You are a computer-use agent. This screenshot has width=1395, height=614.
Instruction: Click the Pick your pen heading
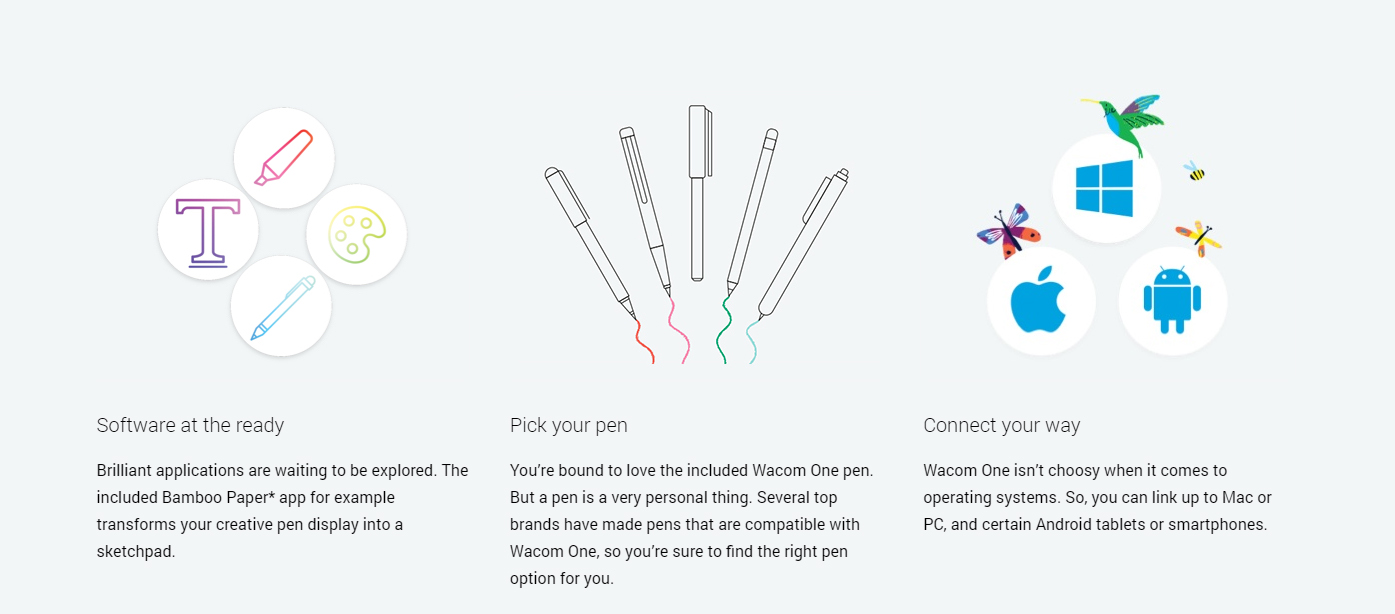coord(569,425)
